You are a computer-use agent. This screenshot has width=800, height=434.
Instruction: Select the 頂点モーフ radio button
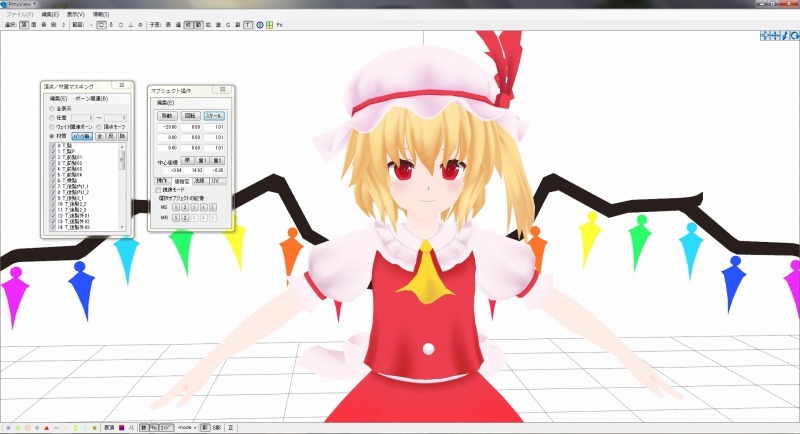point(99,126)
